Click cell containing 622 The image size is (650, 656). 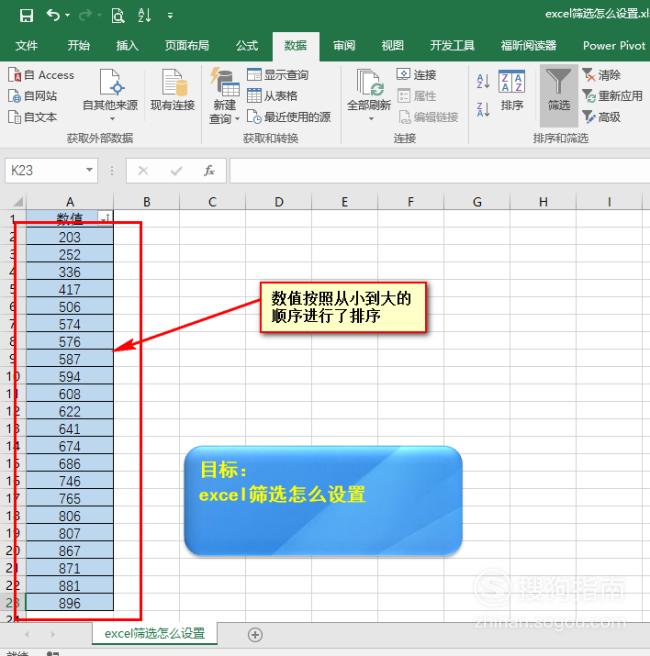(70, 411)
